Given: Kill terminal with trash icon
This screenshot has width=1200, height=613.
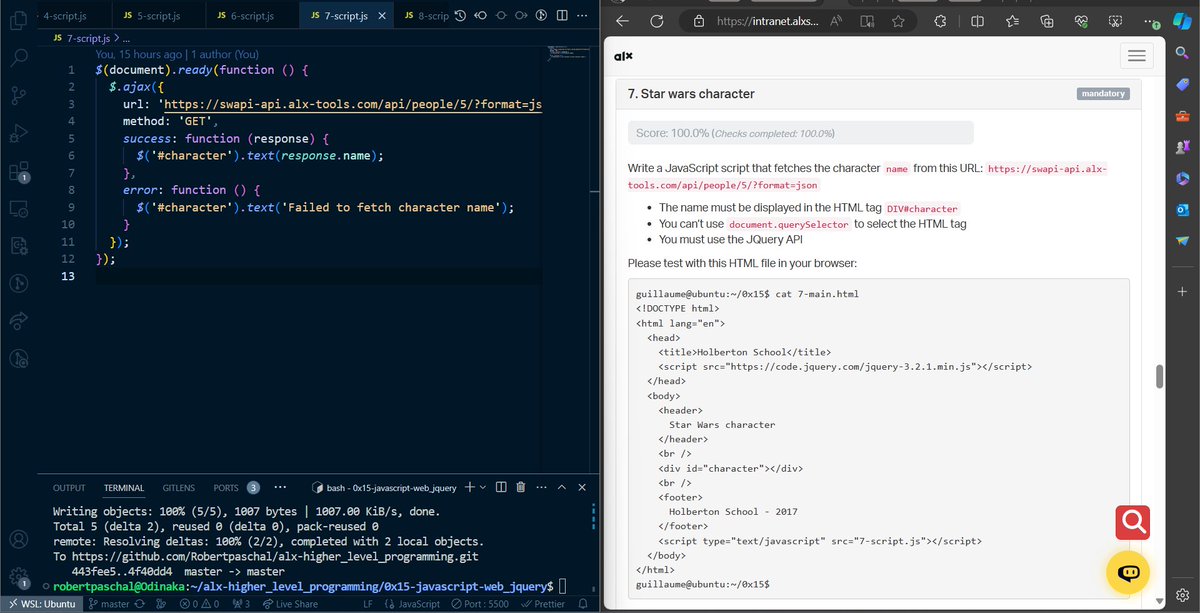Looking at the screenshot, I should tap(520, 487).
